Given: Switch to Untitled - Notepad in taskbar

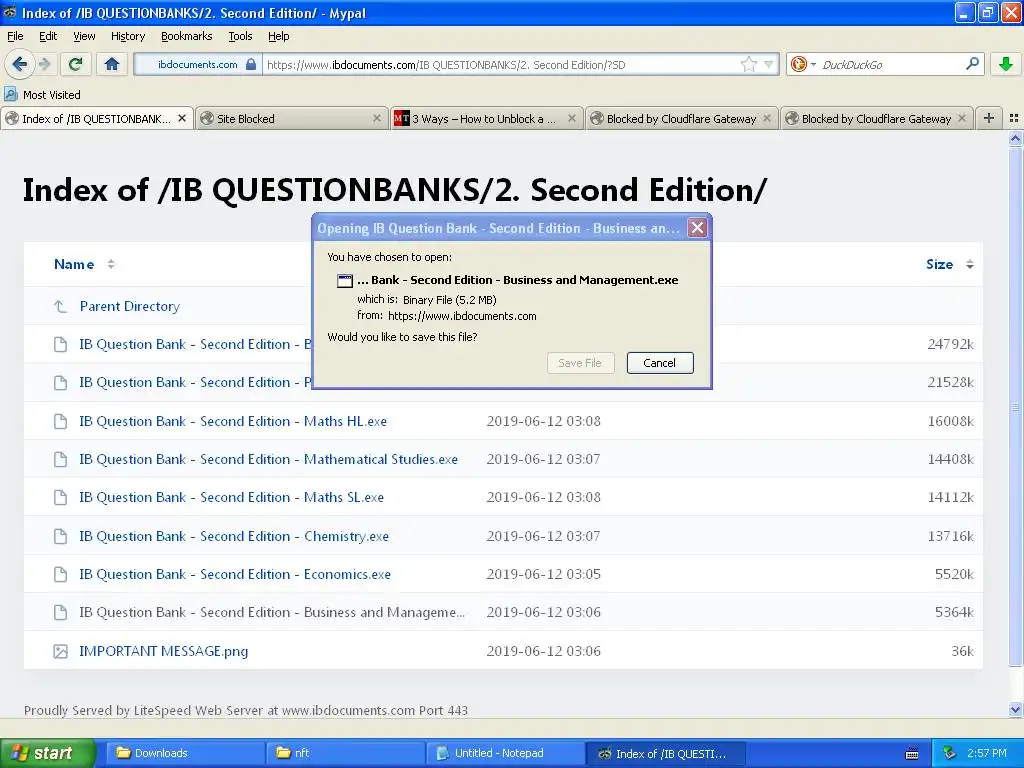Looking at the screenshot, I should tap(505, 753).
